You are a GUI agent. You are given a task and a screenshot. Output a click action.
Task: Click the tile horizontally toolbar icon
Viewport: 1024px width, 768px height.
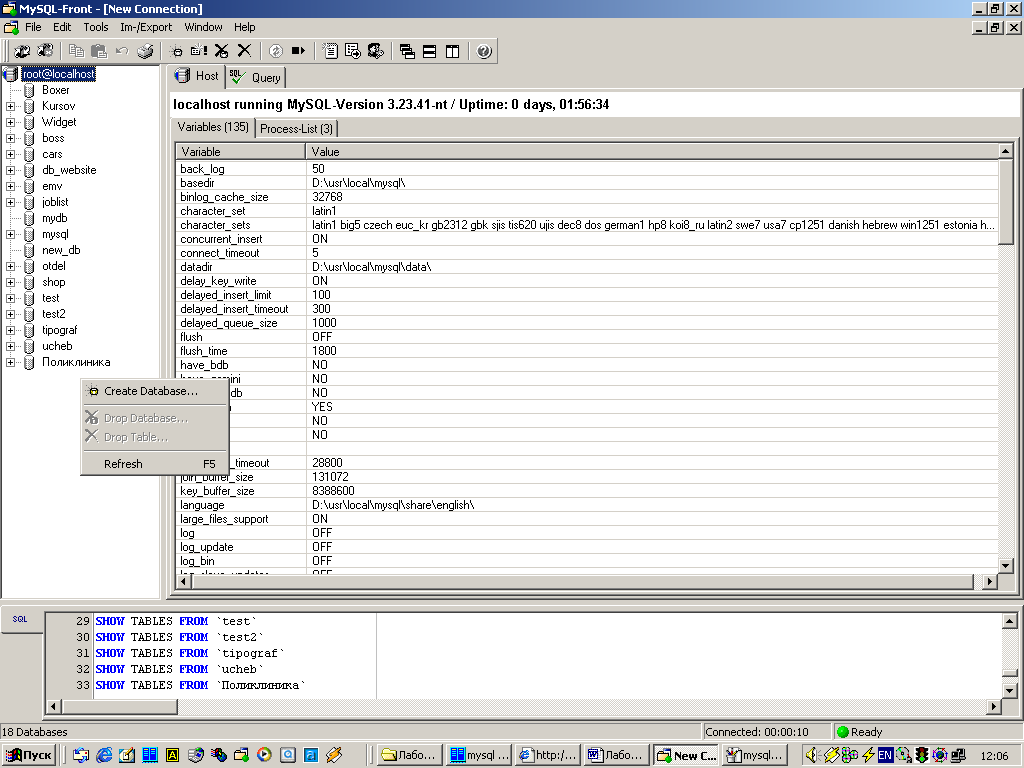[430, 51]
